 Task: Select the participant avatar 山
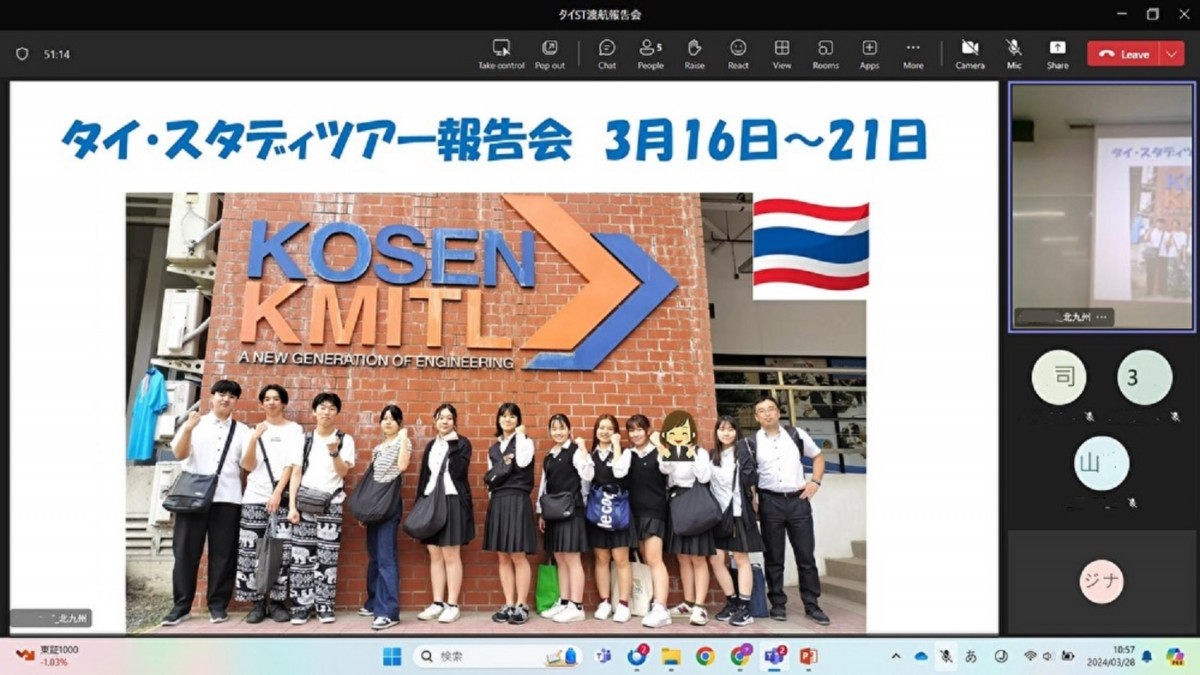click(1101, 464)
